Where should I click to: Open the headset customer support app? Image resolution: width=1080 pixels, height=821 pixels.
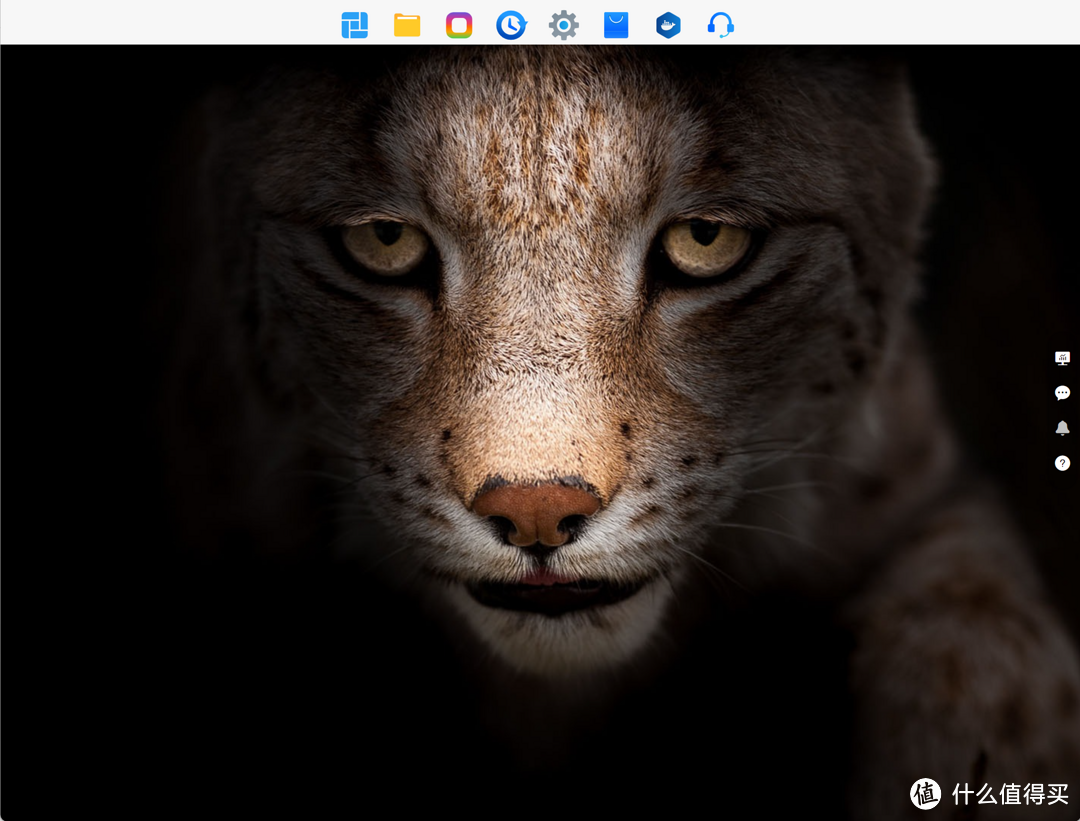tap(720, 25)
